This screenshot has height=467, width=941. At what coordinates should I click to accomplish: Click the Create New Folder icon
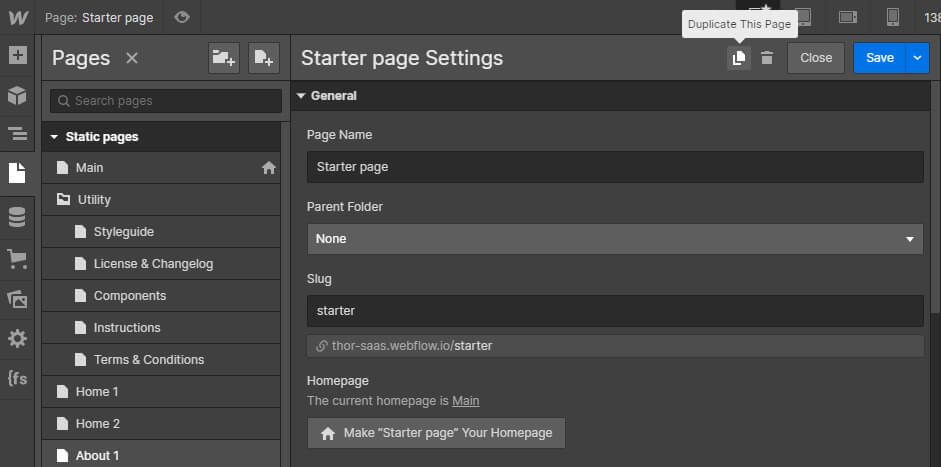(x=224, y=58)
